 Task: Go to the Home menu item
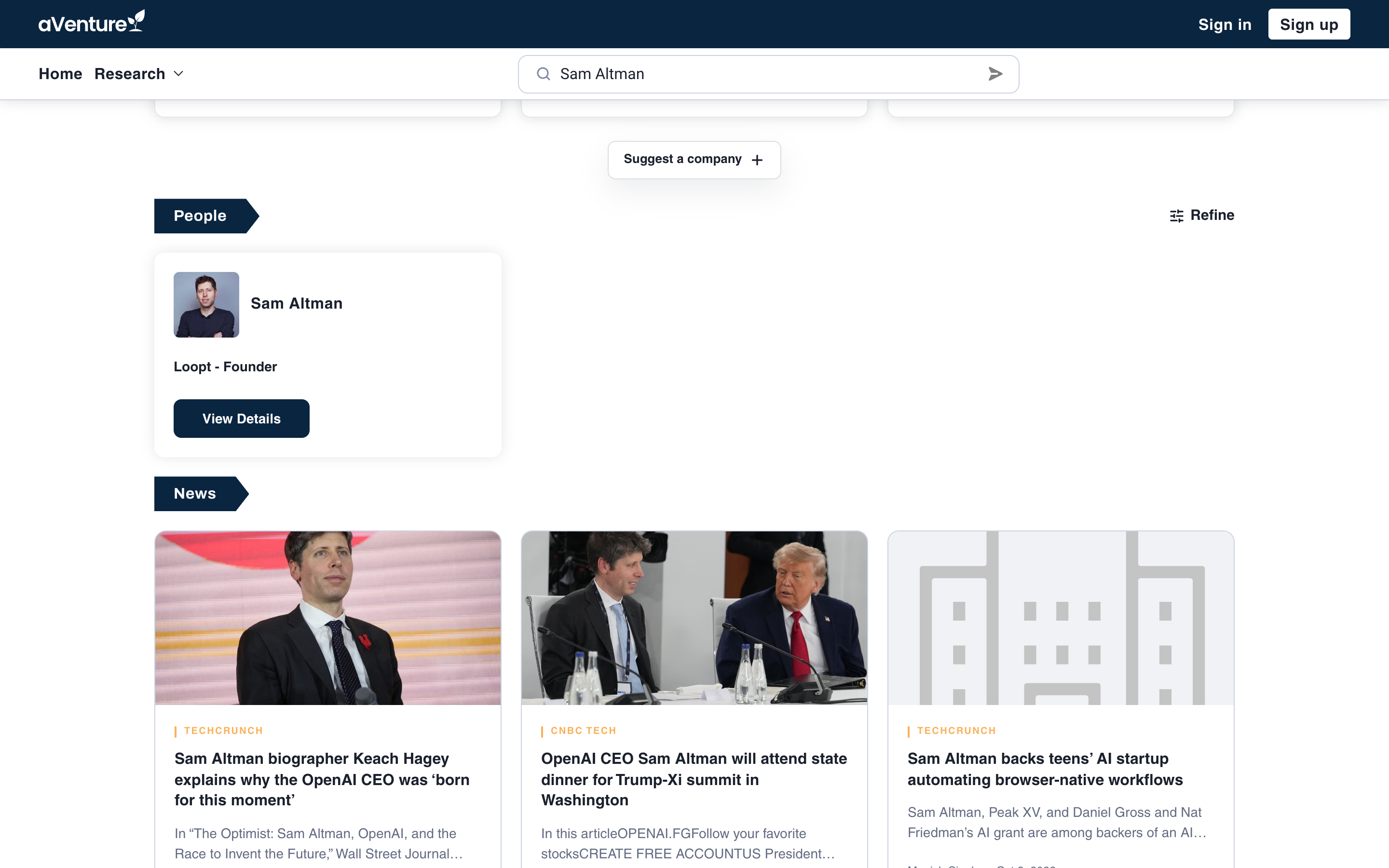pyautogui.click(x=60, y=74)
